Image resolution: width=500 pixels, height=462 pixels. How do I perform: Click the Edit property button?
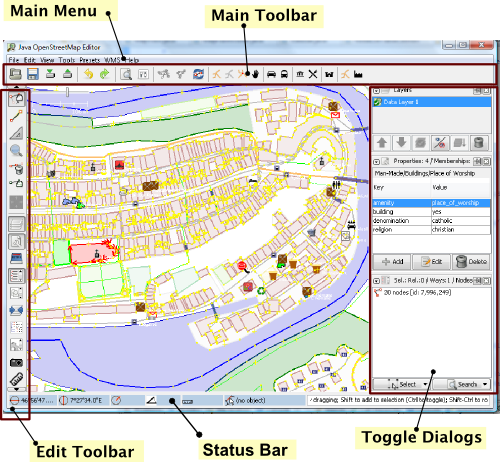click(x=432, y=262)
